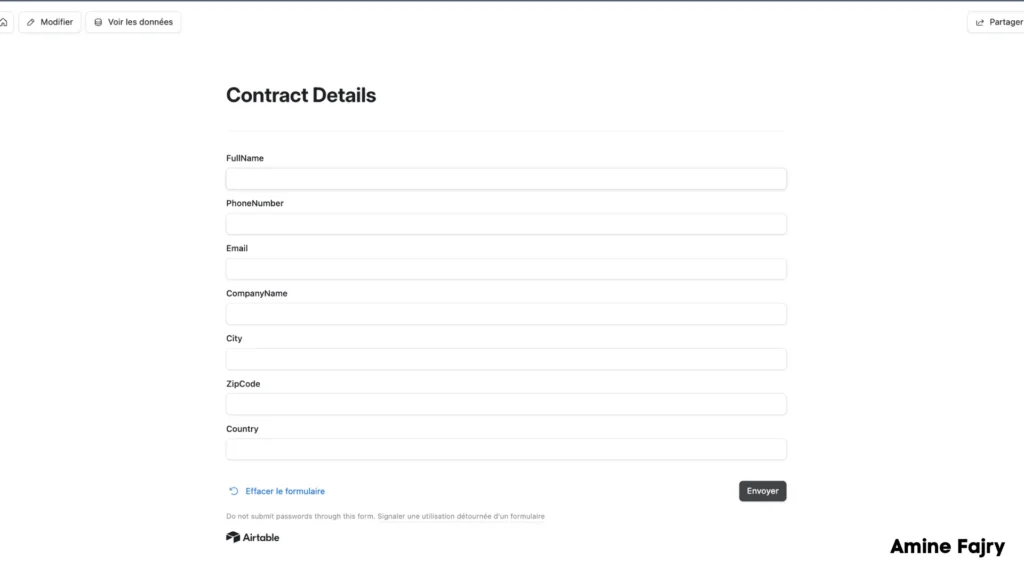Click the Airtable logo icon
The height and width of the screenshot is (576, 1024).
pyautogui.click(x=233, y=537)
